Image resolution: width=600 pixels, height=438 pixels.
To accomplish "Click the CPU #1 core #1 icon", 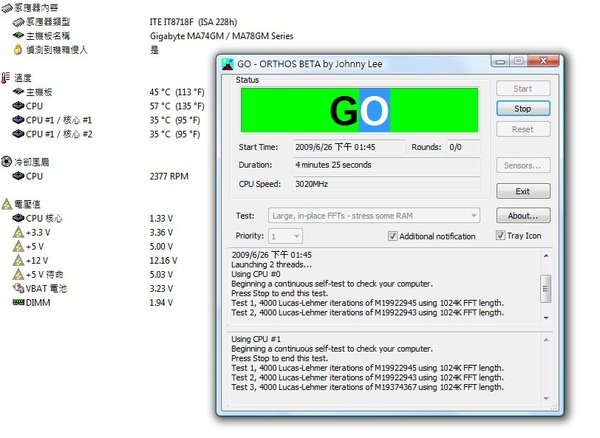I will [18, 120].
